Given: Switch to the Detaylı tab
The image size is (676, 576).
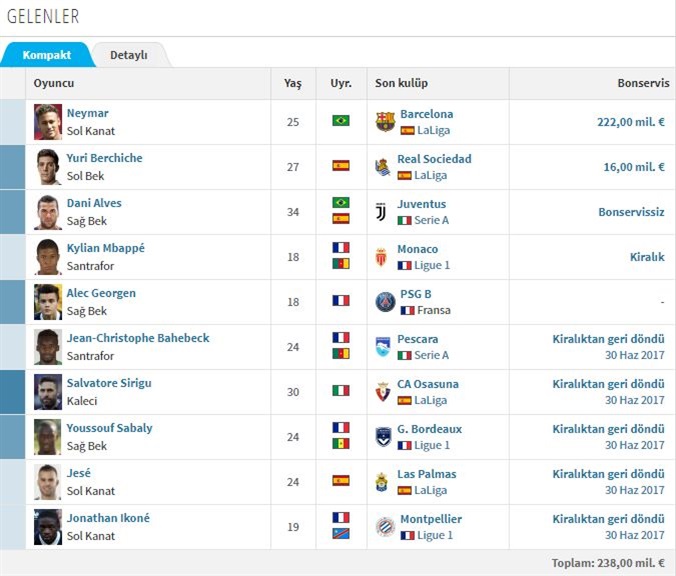Looking at the screenshot, I should pyautogui.click(x=128, y=55).
